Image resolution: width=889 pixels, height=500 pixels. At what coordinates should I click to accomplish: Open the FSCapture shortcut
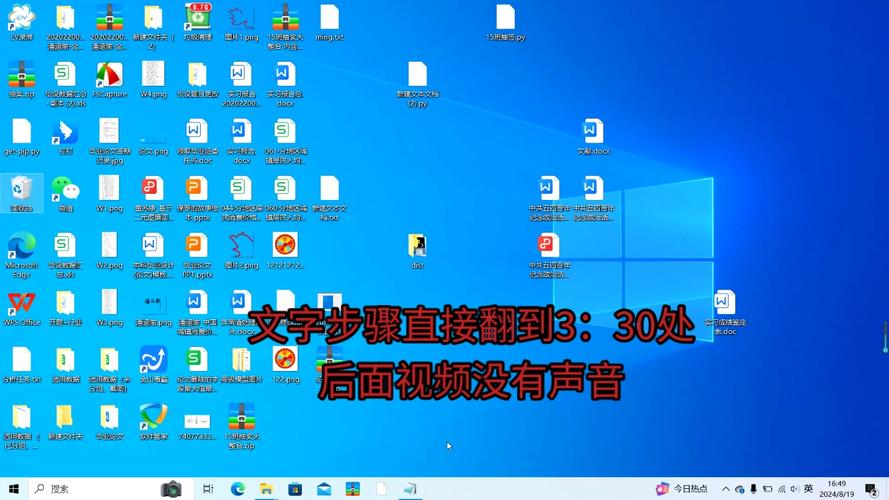109,80
